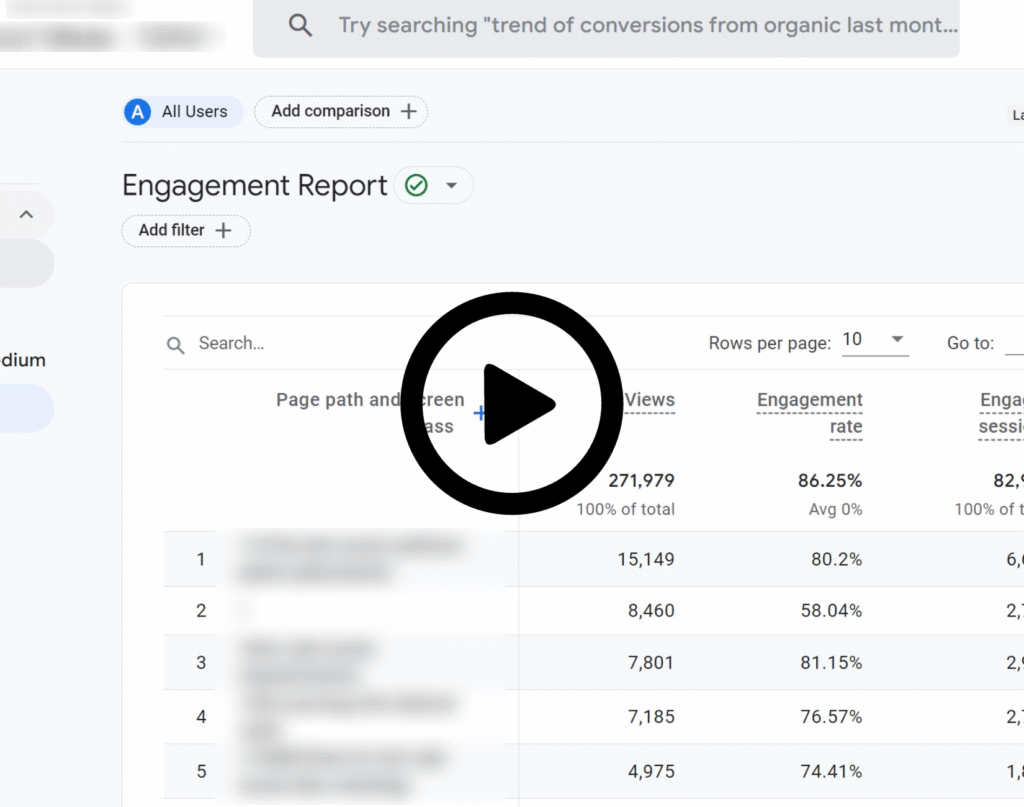The width and height of the screenshot is (1024, 807).
Task: Click the table search magnifier icon
Action: 176,345
